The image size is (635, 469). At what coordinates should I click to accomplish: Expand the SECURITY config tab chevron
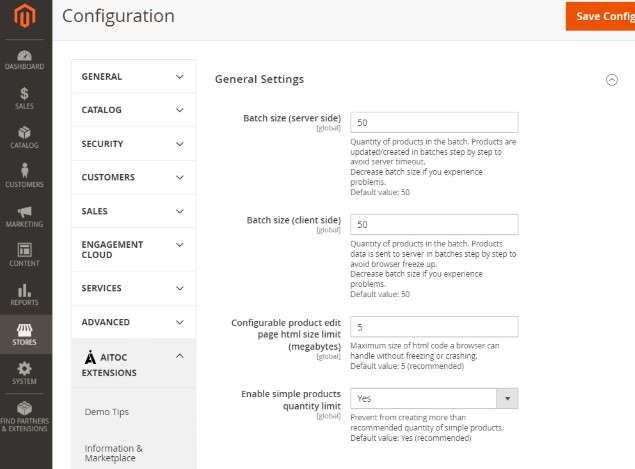tap(180, 144)
